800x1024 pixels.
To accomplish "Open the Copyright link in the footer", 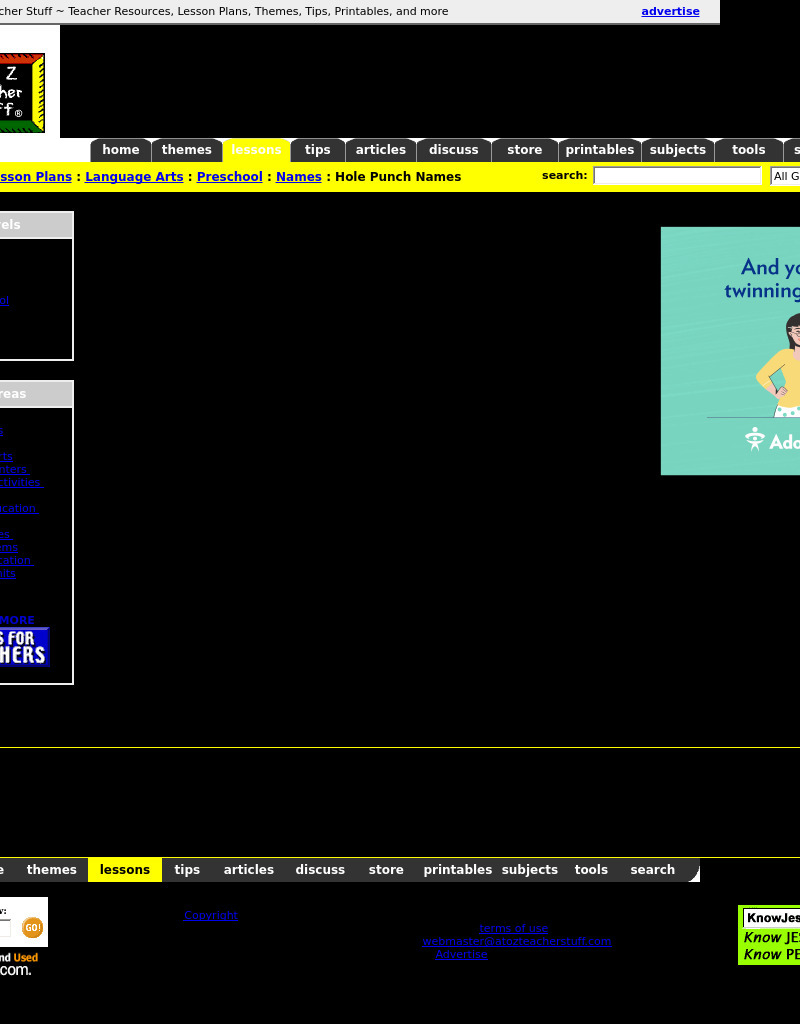I will [211, 915].
